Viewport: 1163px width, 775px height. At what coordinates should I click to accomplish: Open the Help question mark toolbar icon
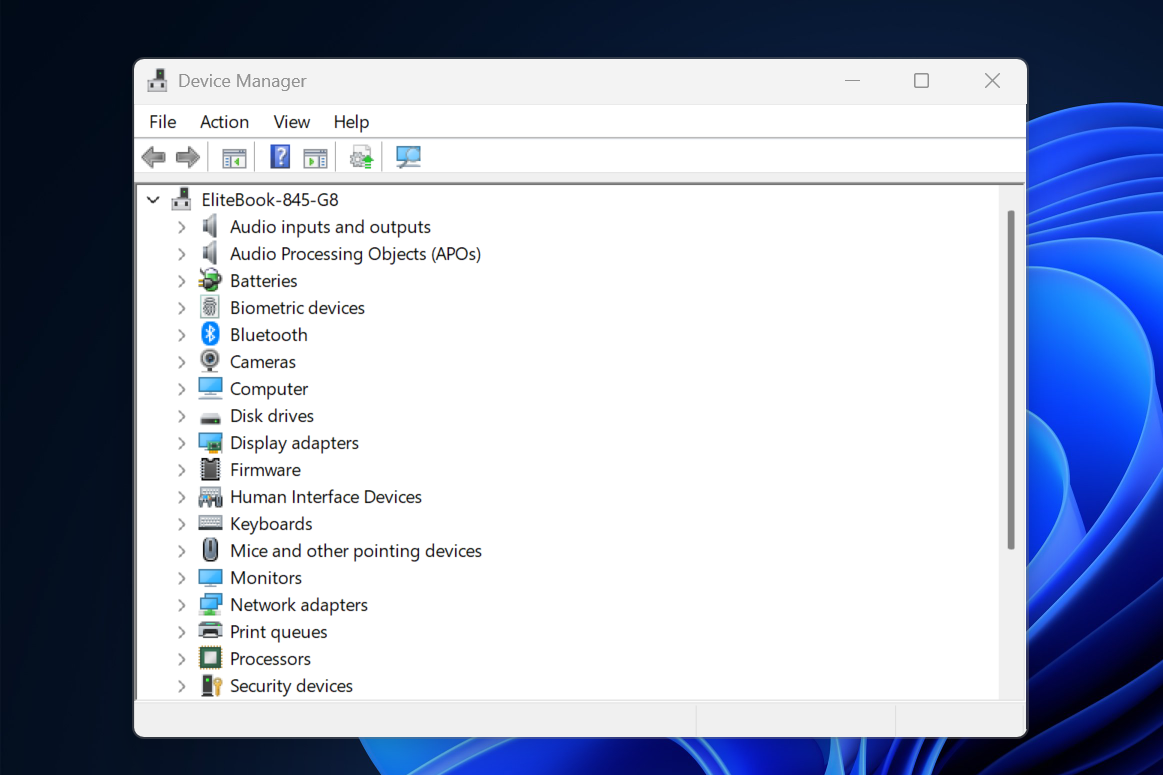tap(280, 157)
